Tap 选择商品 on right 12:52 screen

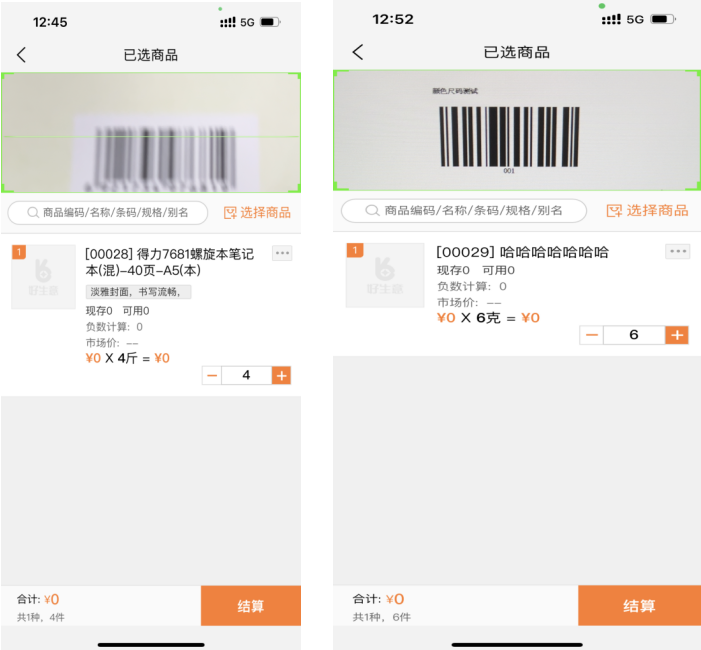[647, 211]
